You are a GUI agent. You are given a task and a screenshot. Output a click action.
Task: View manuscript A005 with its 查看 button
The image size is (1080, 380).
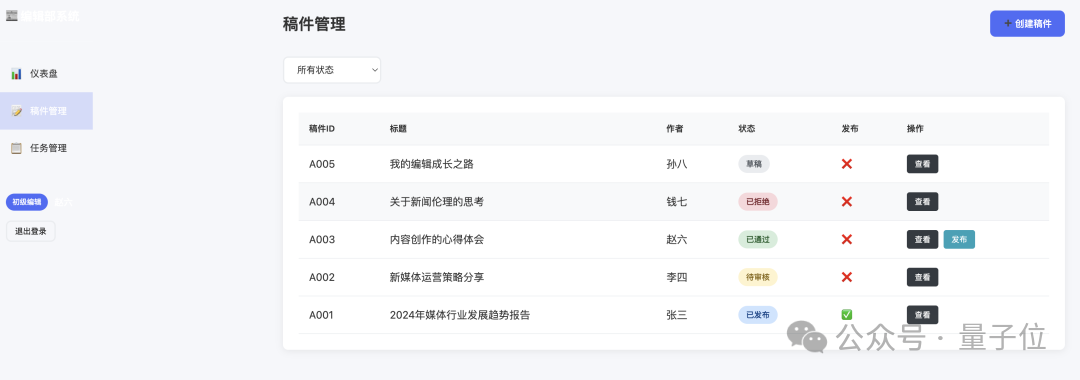[x=922, y=164]
